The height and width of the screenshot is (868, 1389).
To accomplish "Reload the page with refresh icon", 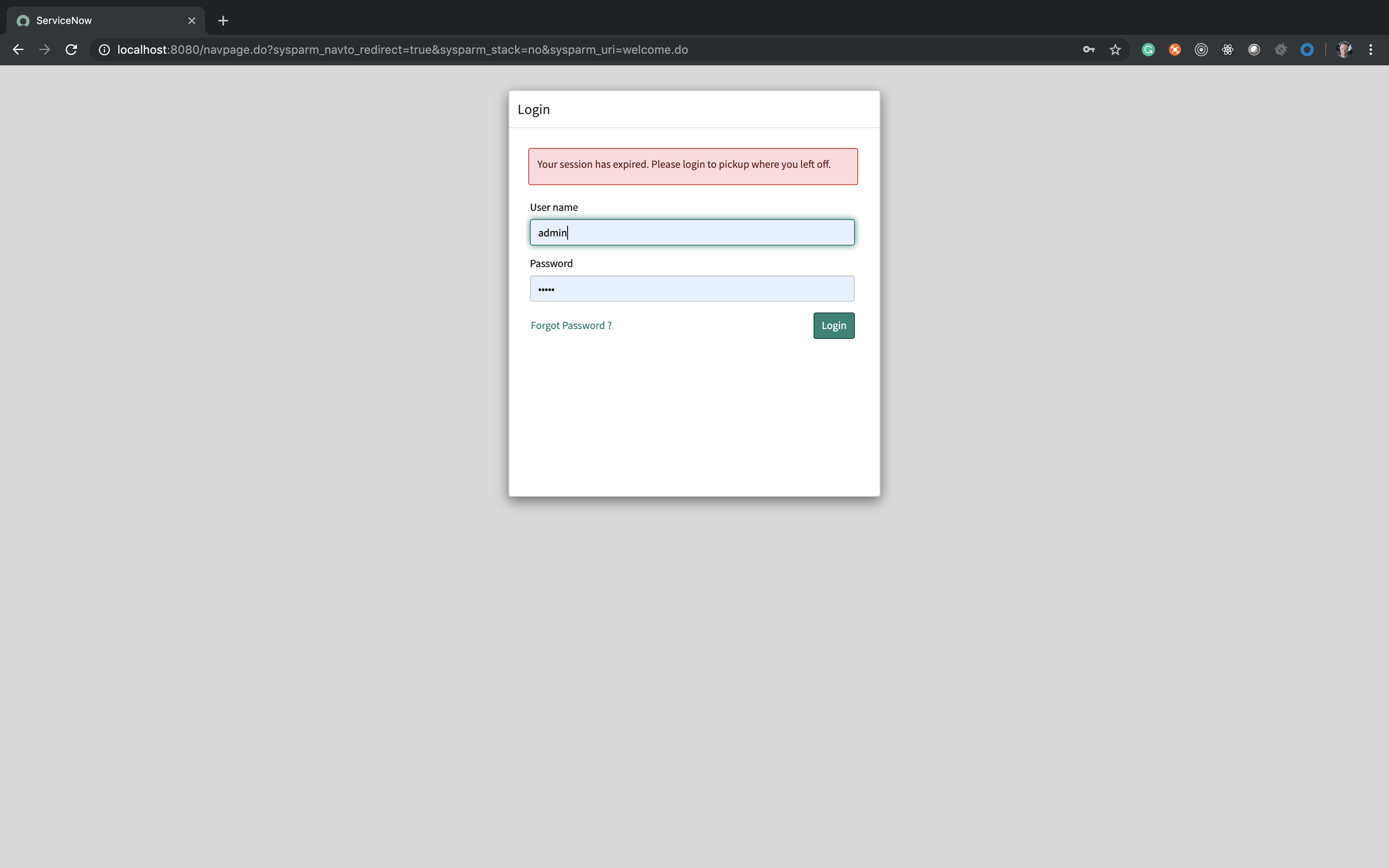I will 71,50.
